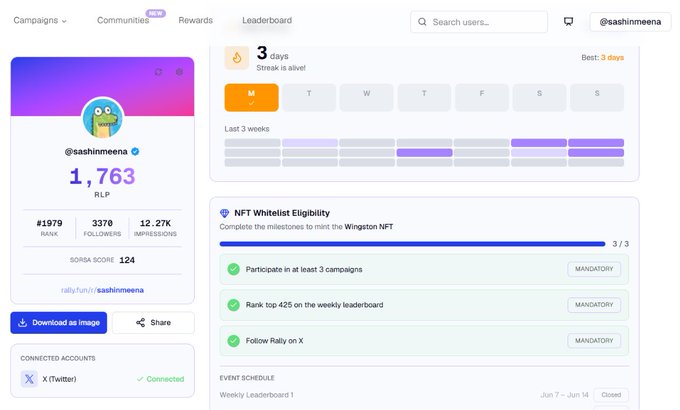
Task: Click green check for Follow Rally on X
Action: pyautogui.click(x=233, y=341)
